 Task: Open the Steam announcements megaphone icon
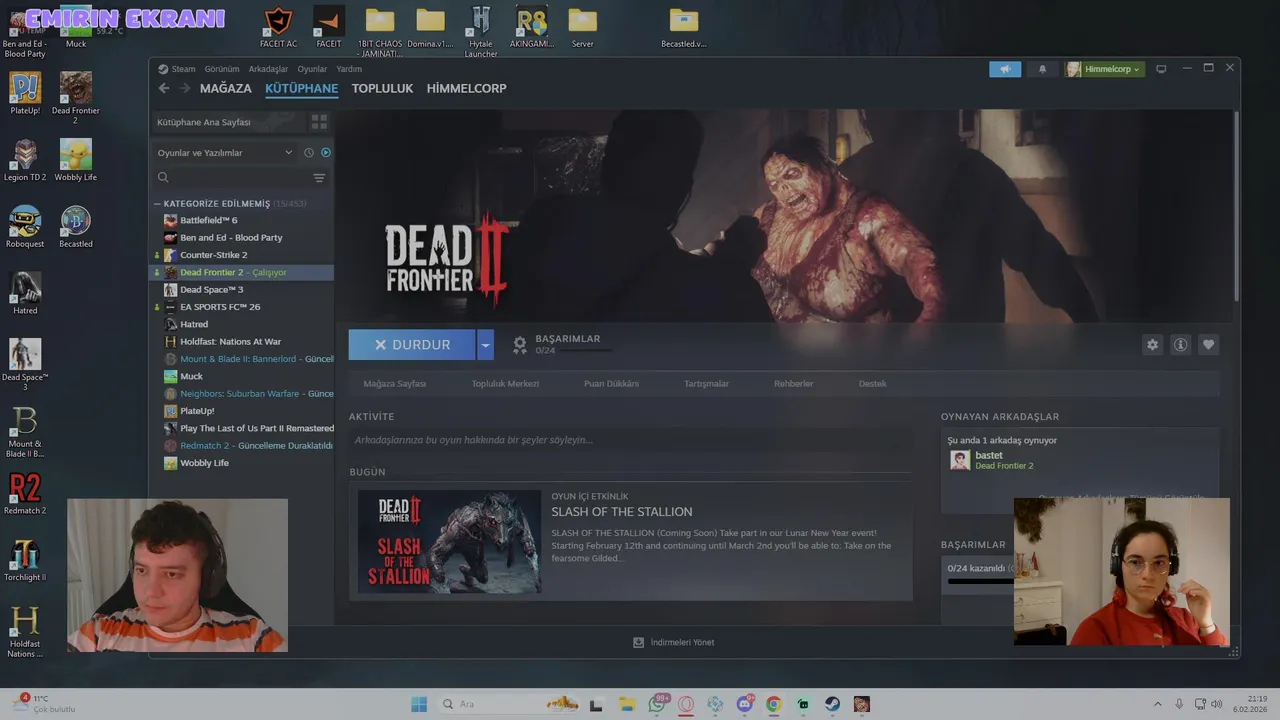(1005, 69)
